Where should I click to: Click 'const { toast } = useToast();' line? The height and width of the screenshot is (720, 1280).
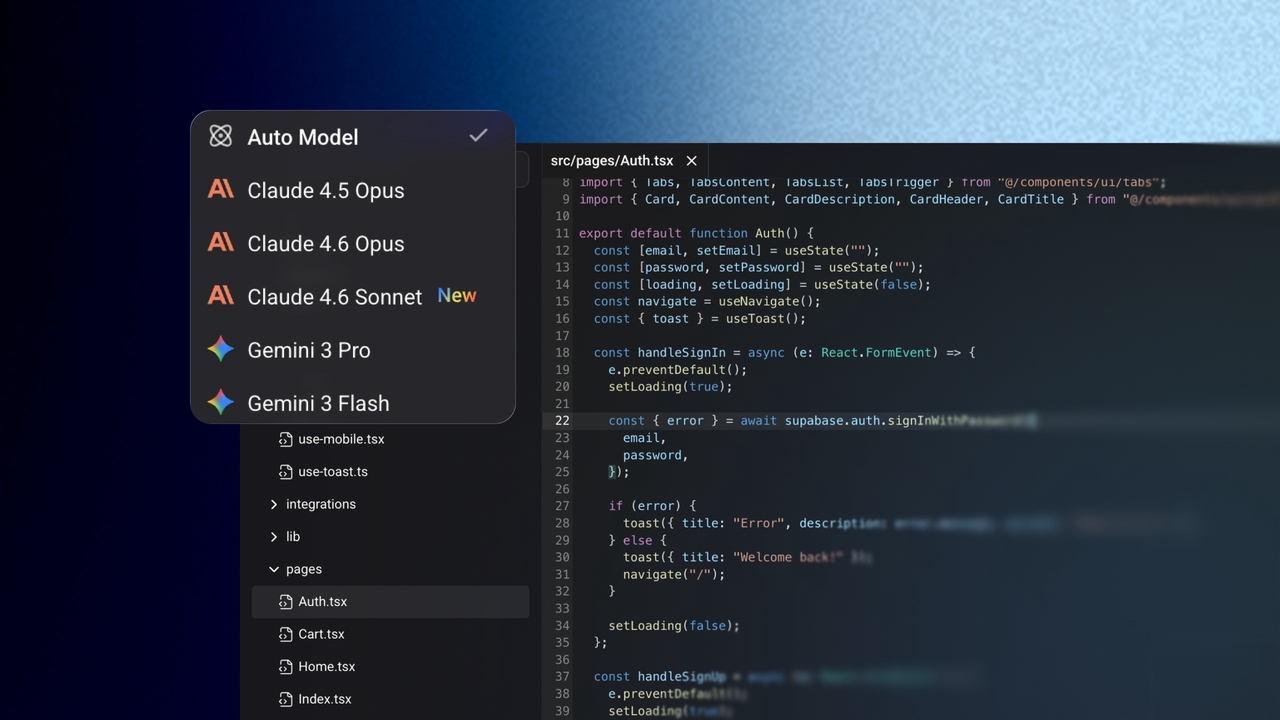pyautogui.click(x=700, y=318)
